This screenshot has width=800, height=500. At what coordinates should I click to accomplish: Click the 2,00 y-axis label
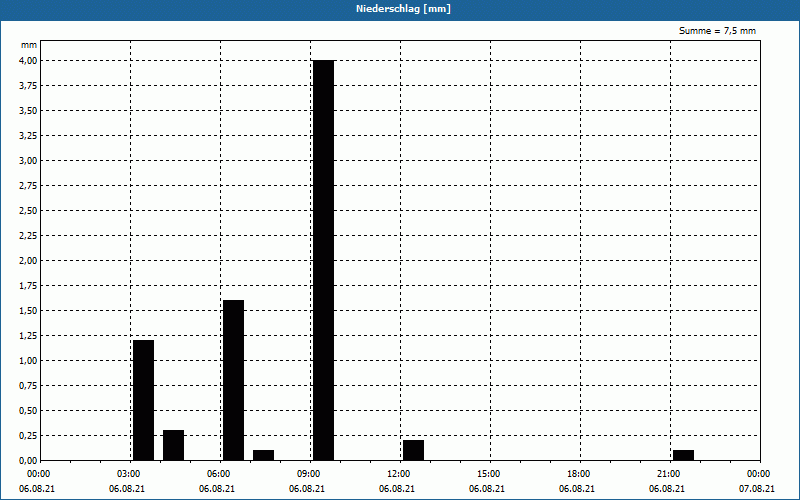28,260
